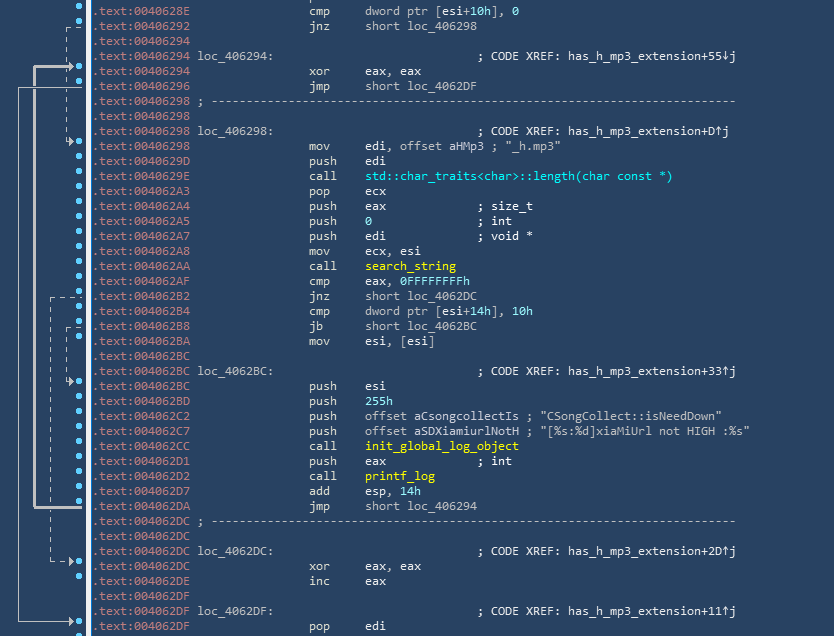Select the loc_4062BC label definition
Viewport: 834px width, 636px height.
(x=234, y=371)
